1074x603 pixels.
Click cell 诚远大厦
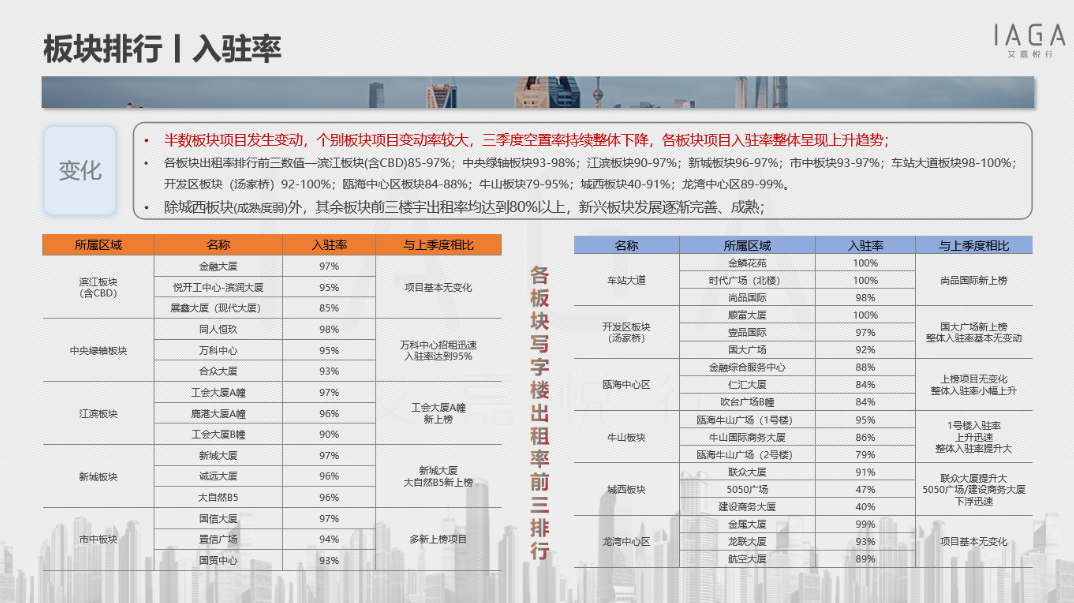[x=218, y=476]
